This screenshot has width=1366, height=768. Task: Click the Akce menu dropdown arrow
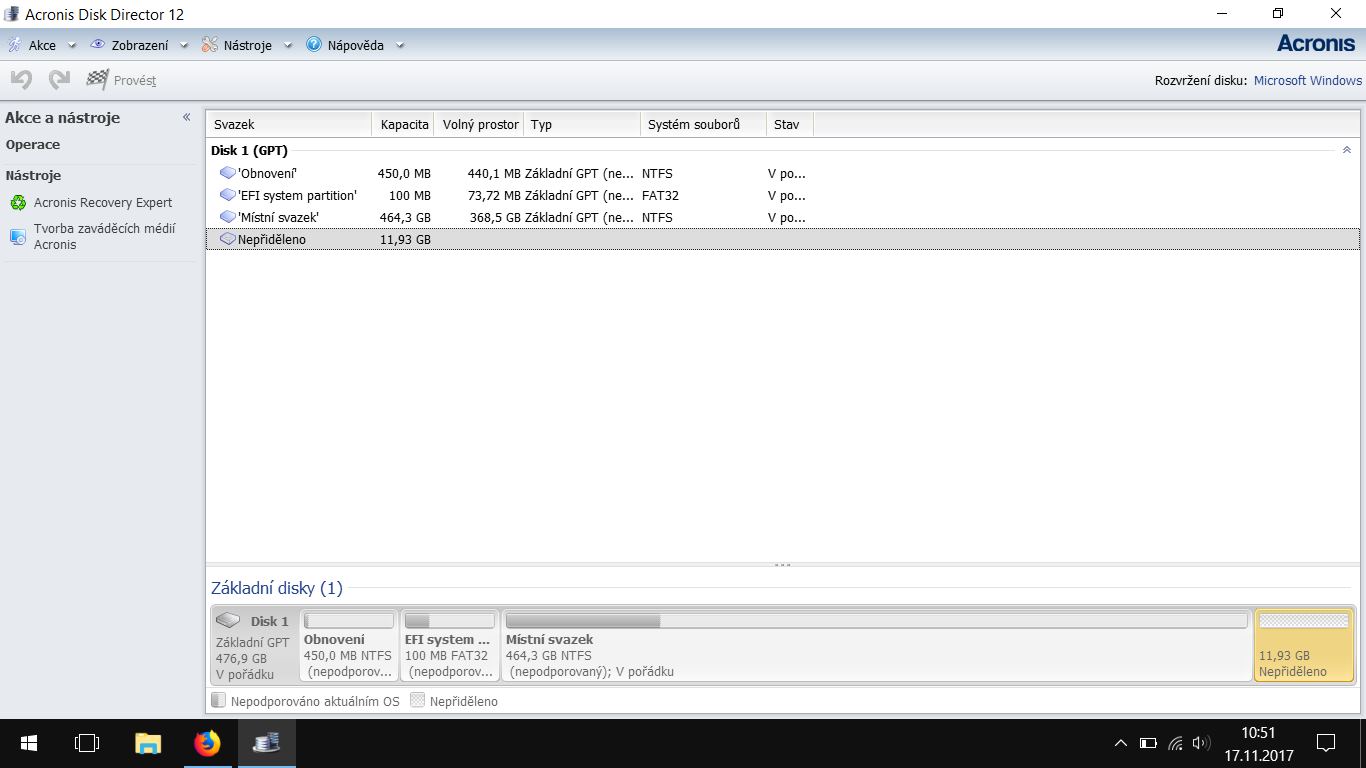point(72,46)
